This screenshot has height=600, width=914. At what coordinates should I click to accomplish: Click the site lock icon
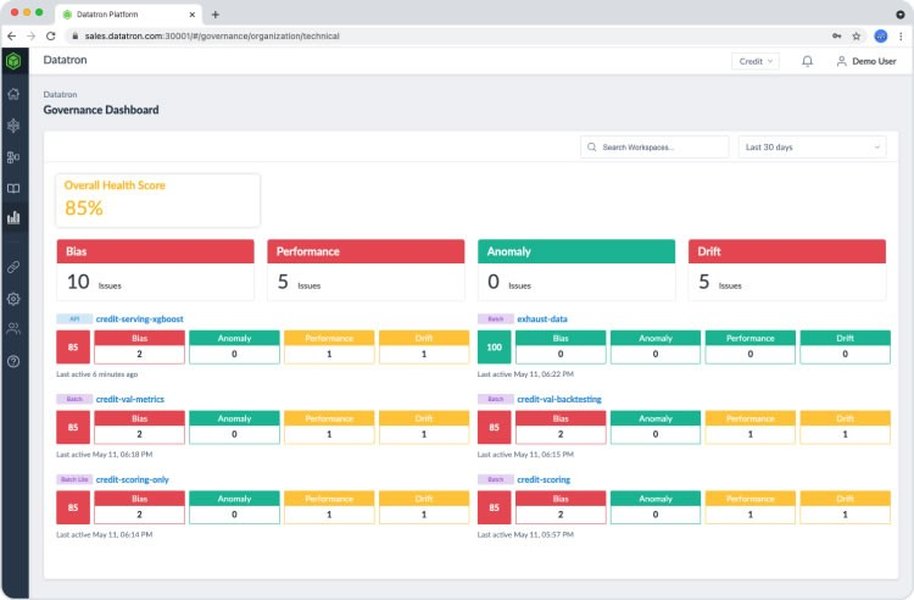(x=75, y=36)
